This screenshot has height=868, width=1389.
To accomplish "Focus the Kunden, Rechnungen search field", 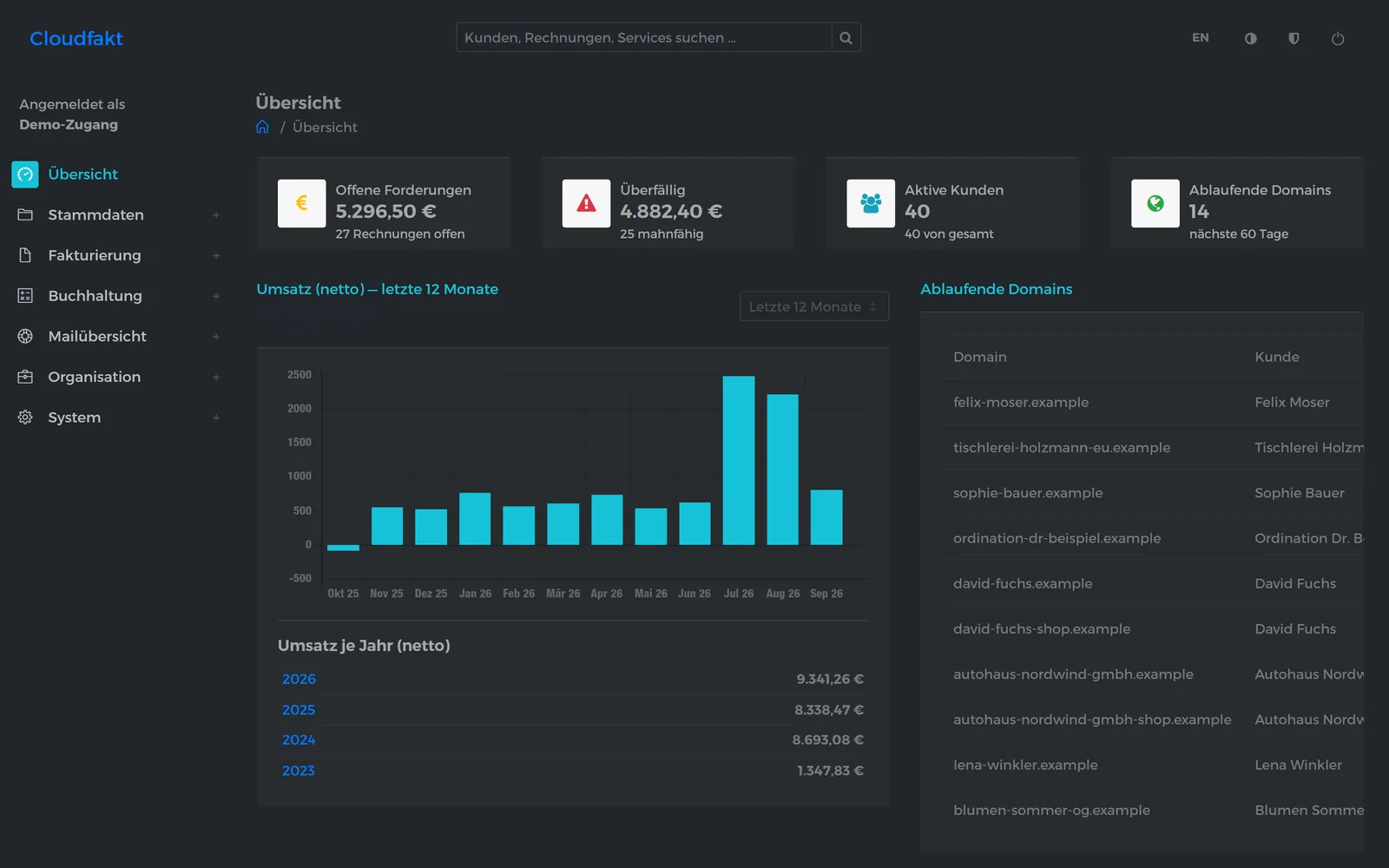I will coord(643,37).
